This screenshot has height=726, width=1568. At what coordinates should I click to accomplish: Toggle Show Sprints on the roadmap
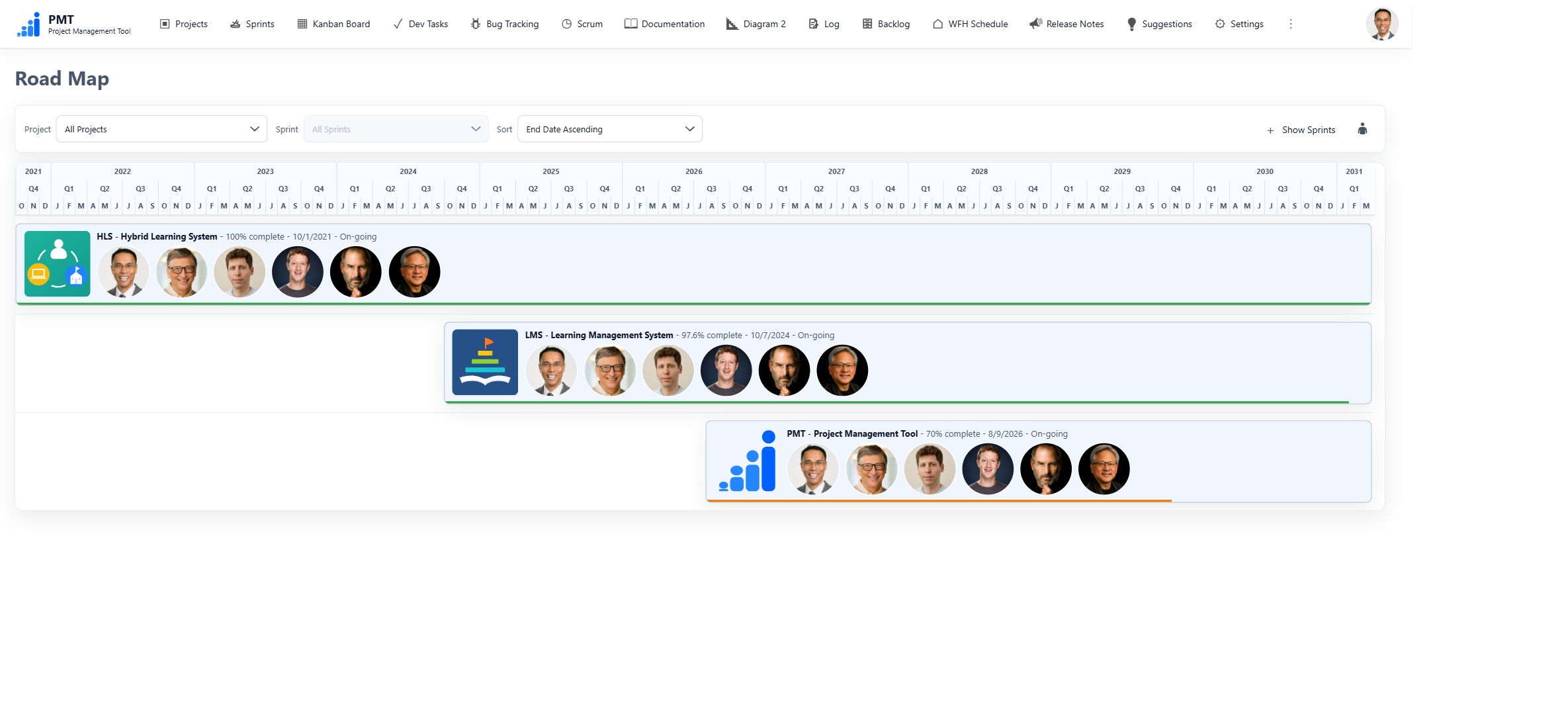(x=1301, y=130)
